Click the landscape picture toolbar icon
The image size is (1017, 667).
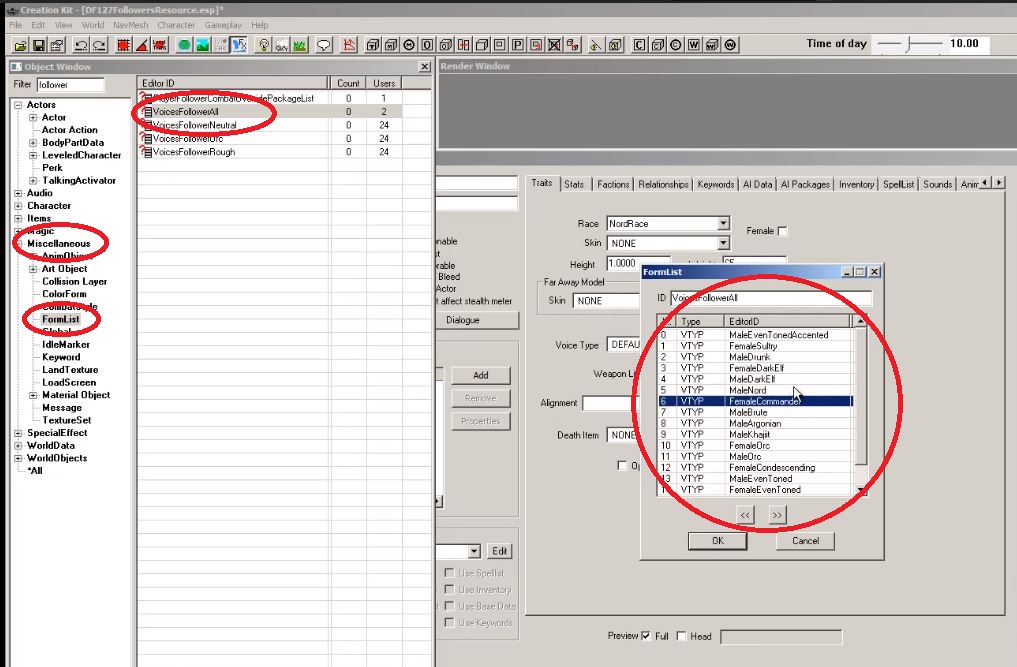tap(203, 45)
